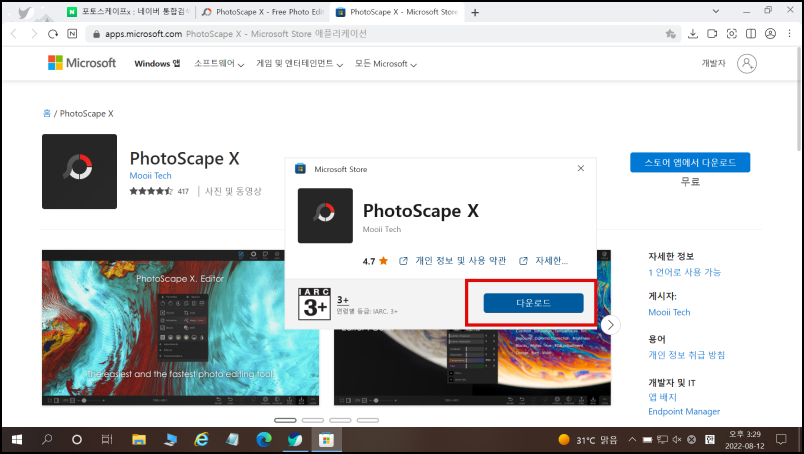
Task: Open Mooii Tech publisher link in sidebar
Action: pyautogui.click(x=669, y=312)
